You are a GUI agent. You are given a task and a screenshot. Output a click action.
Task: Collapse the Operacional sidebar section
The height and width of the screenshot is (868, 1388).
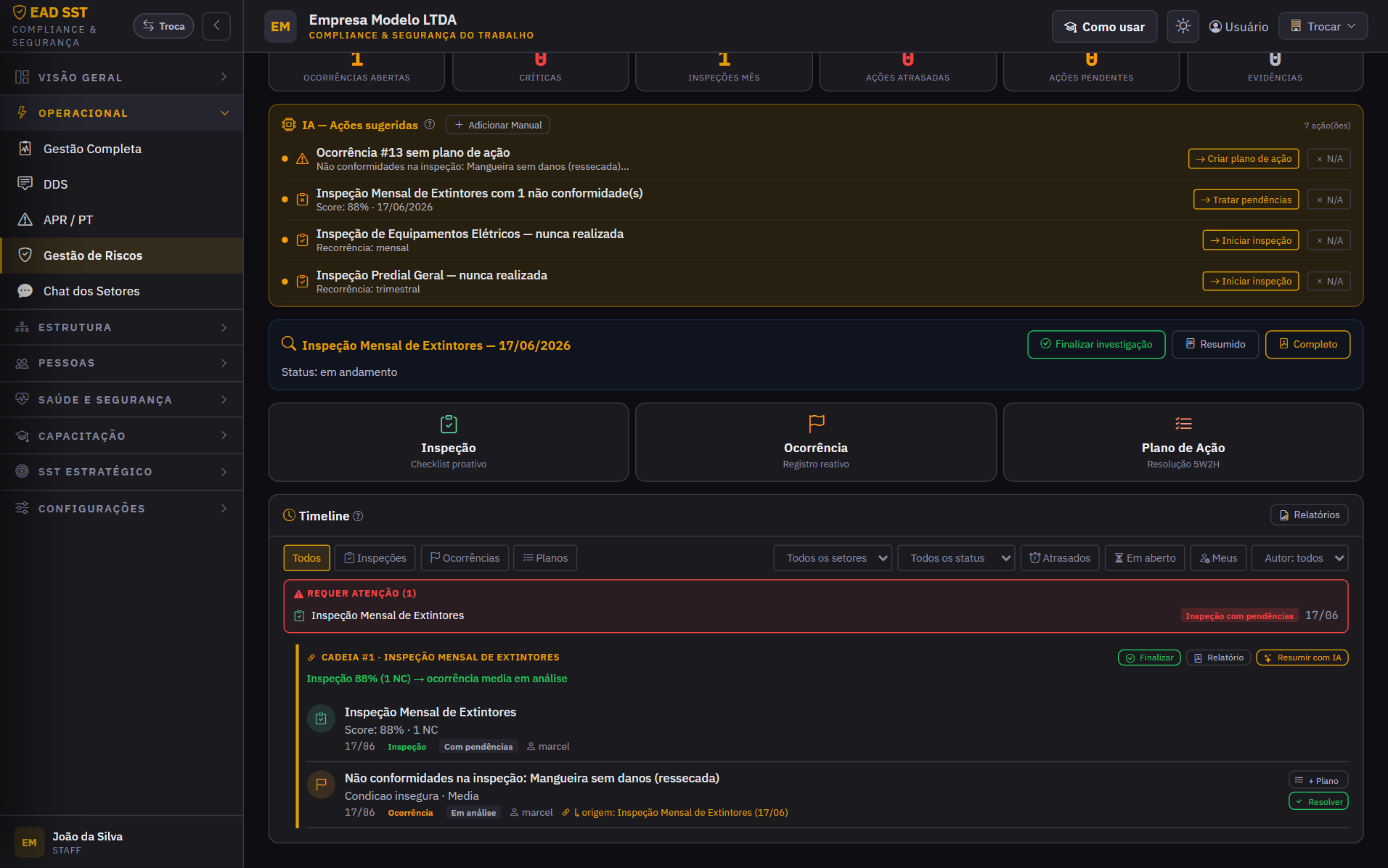pos(122,112)
